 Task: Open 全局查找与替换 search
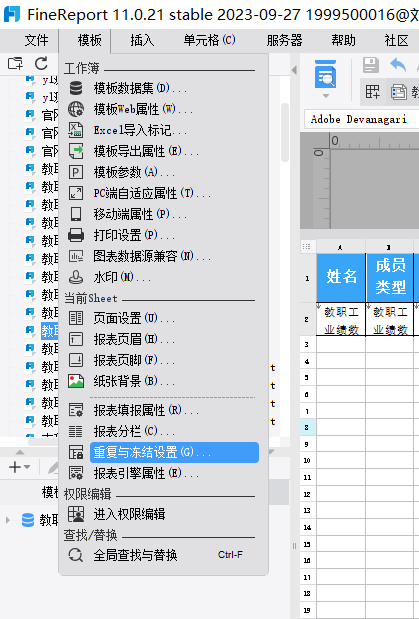(x=135, y=555)
